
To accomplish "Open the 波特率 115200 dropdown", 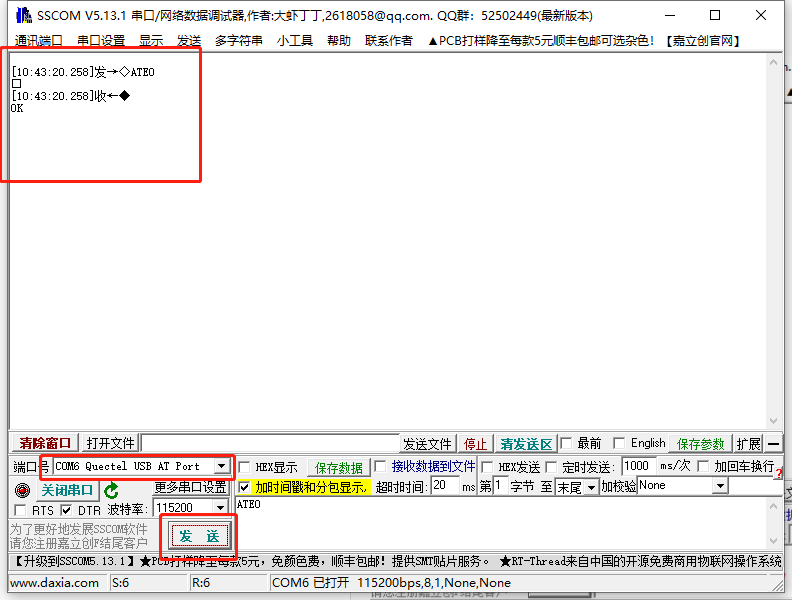I will [x=221, y=508].
